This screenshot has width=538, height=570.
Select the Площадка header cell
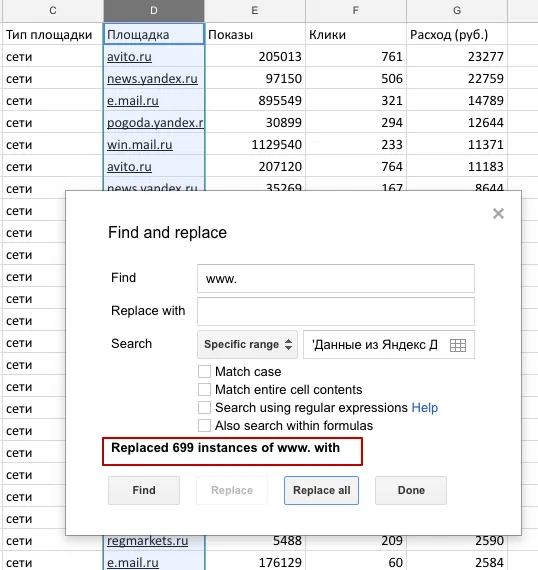click(154, 34)
